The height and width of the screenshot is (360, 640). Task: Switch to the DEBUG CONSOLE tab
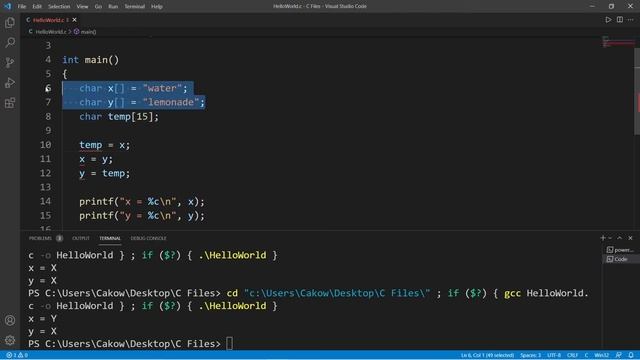point(149,238)
